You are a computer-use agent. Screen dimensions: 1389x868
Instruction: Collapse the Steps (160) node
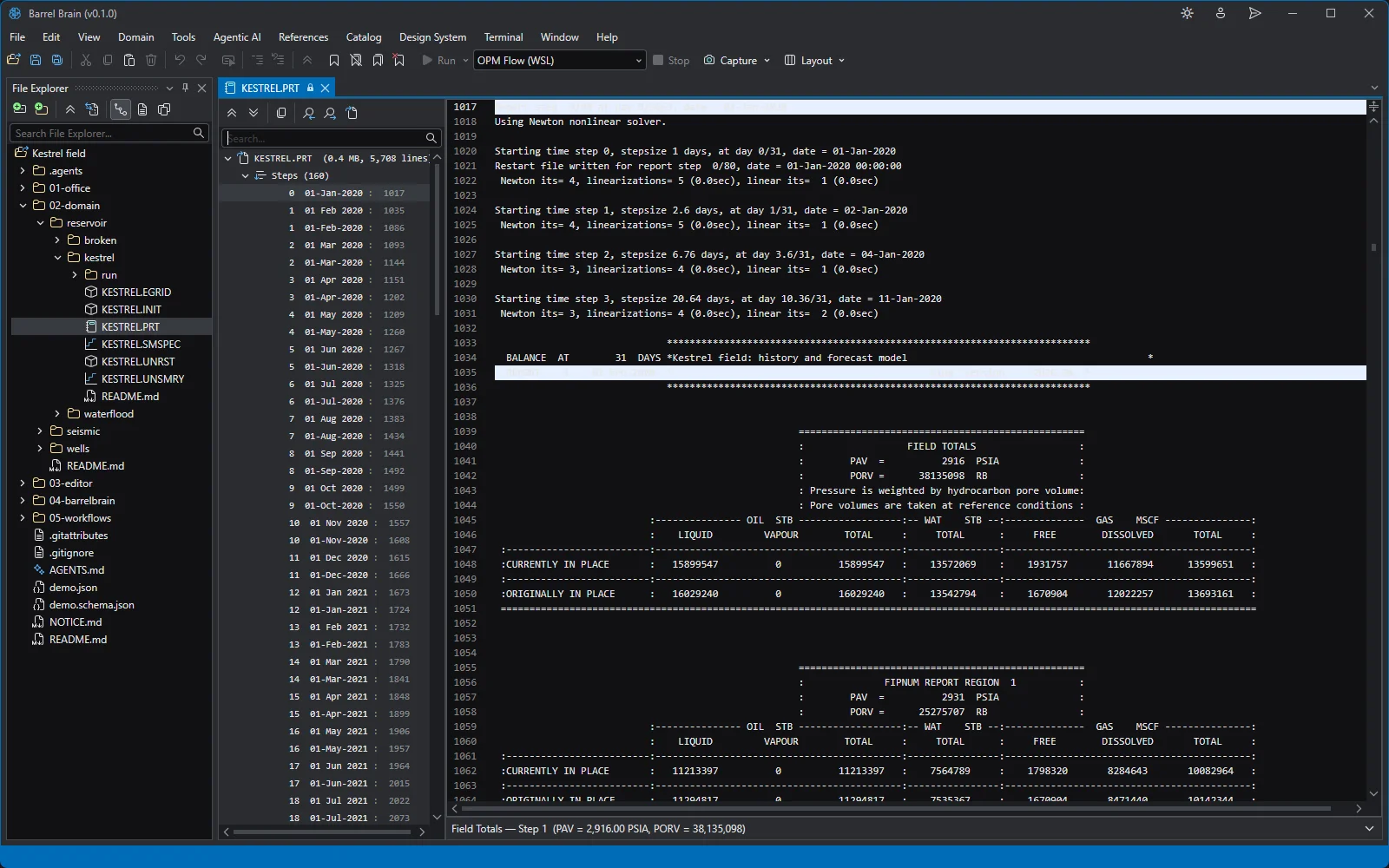click(x=246, y=175)
